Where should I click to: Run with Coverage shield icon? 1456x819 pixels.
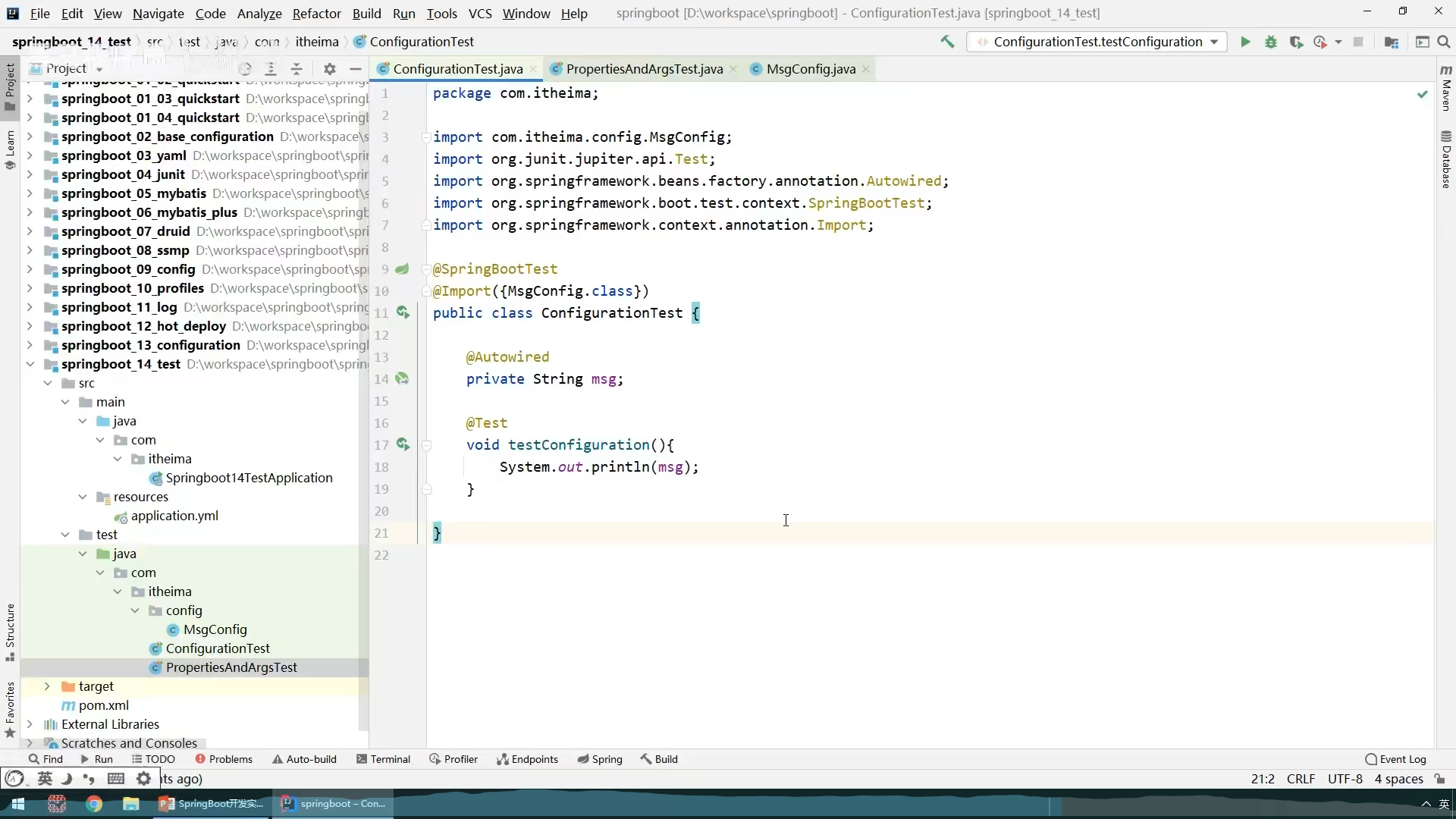[x=1296, y=42]
